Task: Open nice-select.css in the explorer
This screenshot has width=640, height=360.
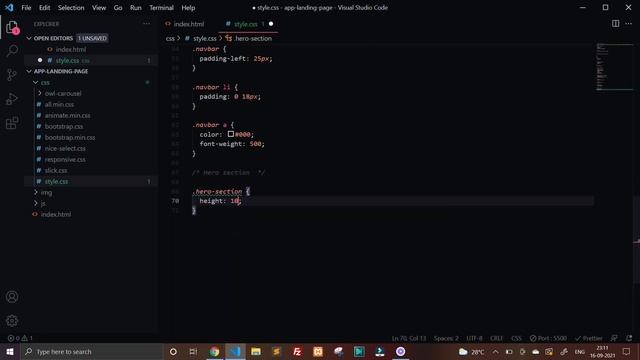Action: point(65,148)
